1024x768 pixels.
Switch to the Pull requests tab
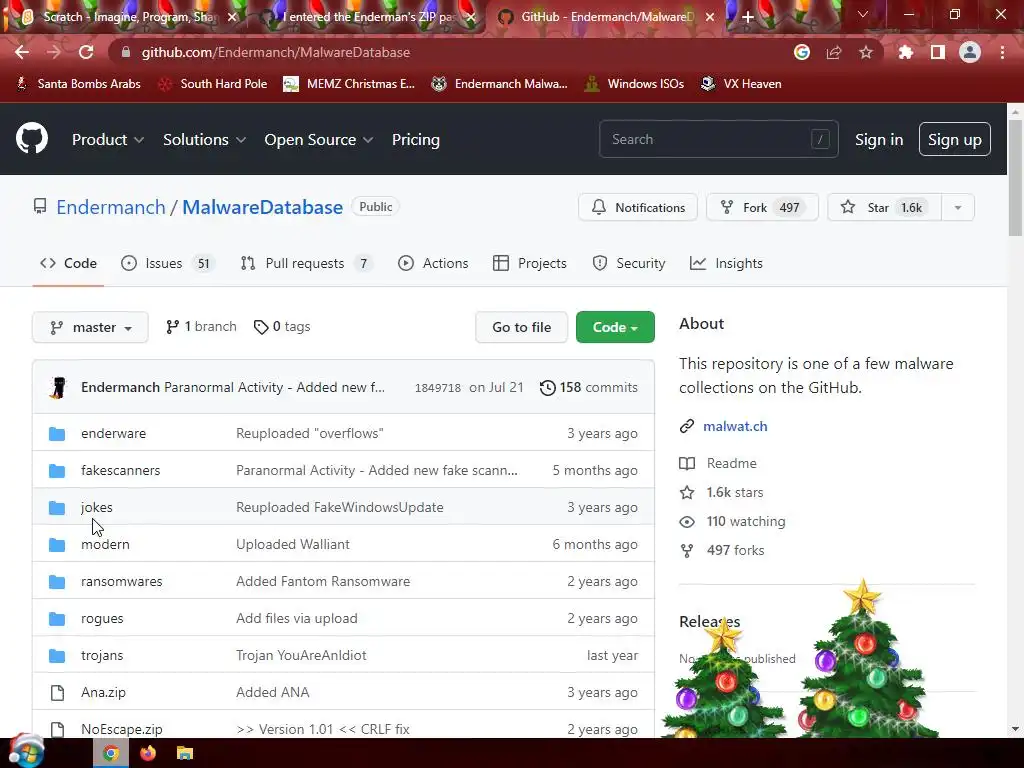[306, 263]
